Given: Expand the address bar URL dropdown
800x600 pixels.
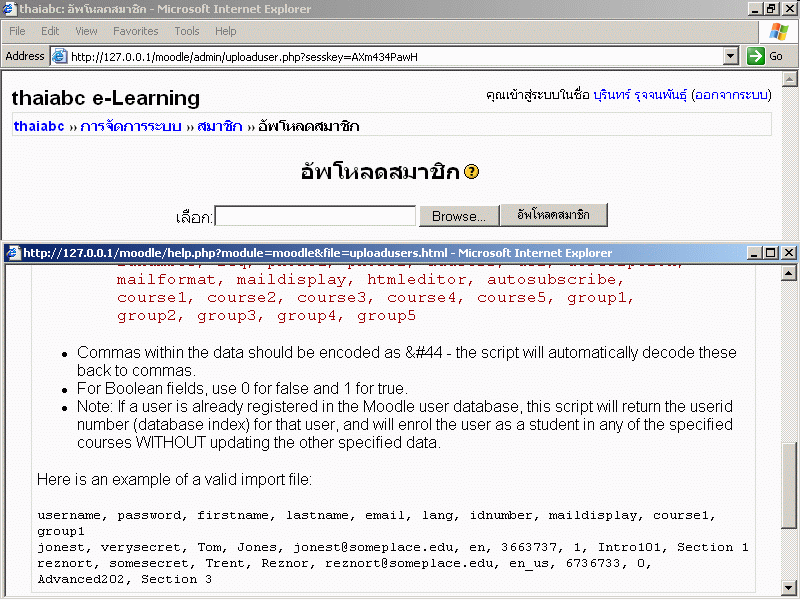Looking at the screenshot, I should click(x=730, y=57).
